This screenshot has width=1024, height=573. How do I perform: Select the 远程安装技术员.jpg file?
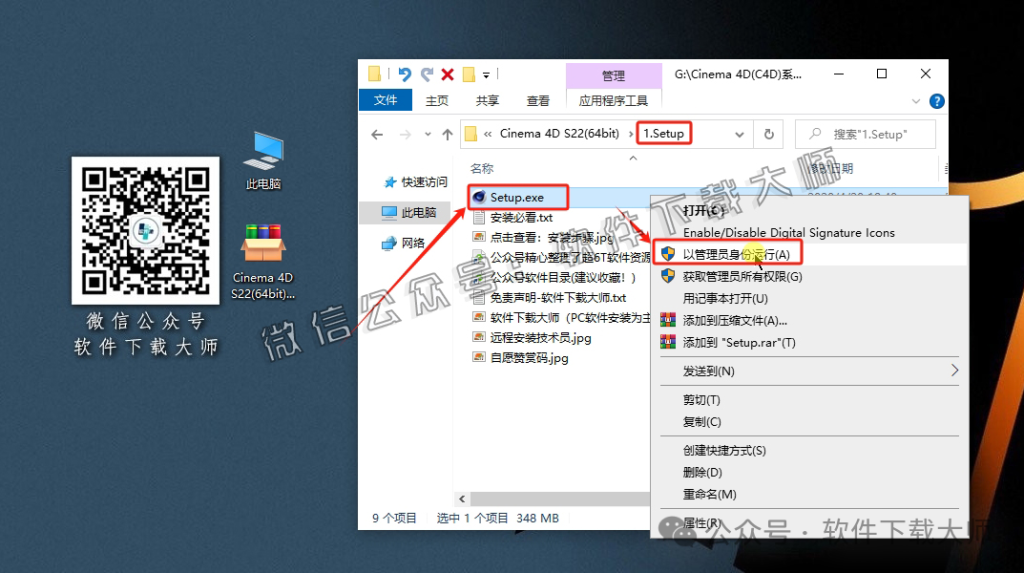pyautogui.click(x=541, y=338)
